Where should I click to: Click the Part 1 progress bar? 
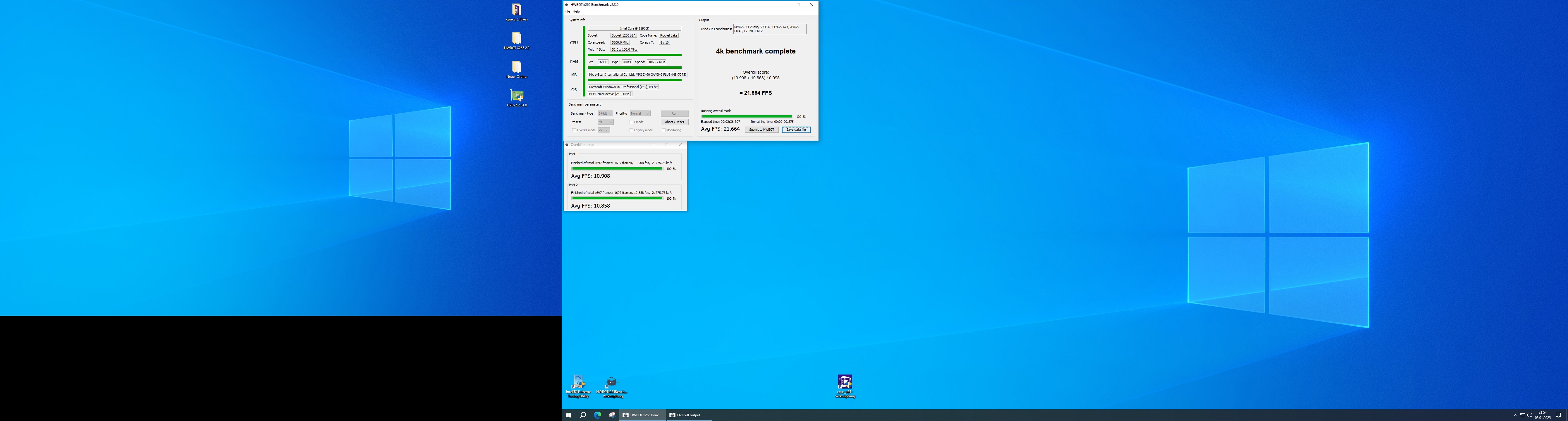(617, 168)
